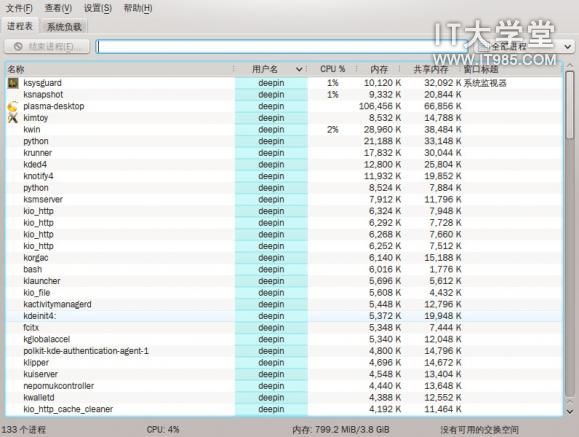Open the 设置(S) menu
579x437 pixels.
[x=98, y=8]
